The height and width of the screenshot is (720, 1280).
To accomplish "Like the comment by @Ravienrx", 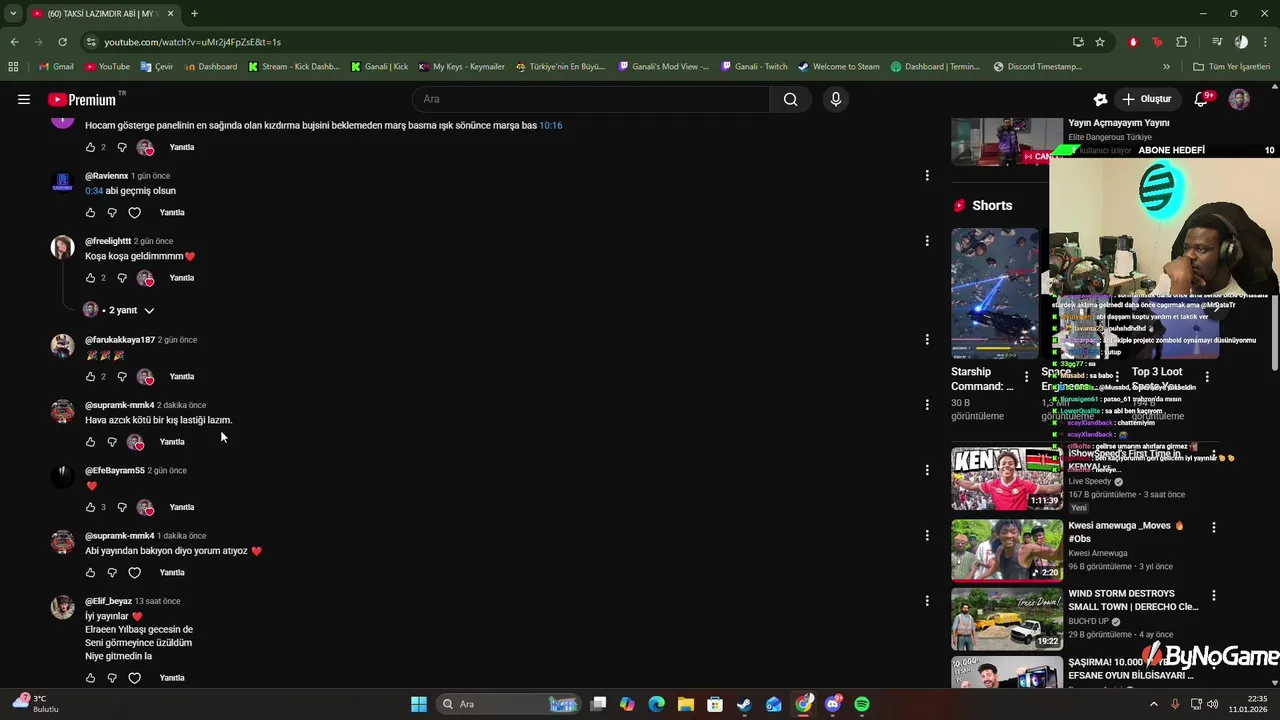I will click(x=90, y=212).
